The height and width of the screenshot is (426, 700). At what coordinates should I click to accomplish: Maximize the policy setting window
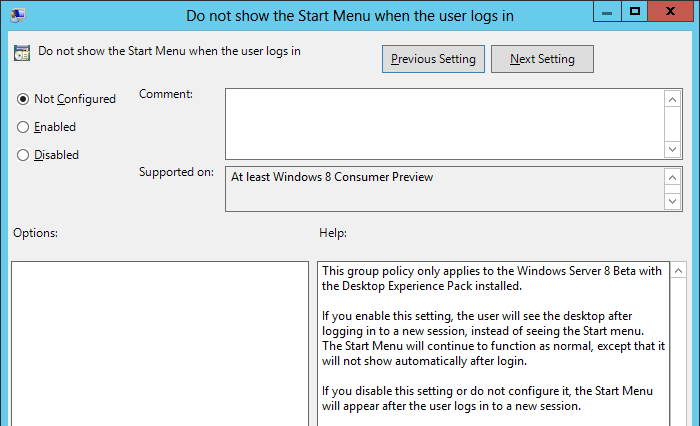click(635, 12)
